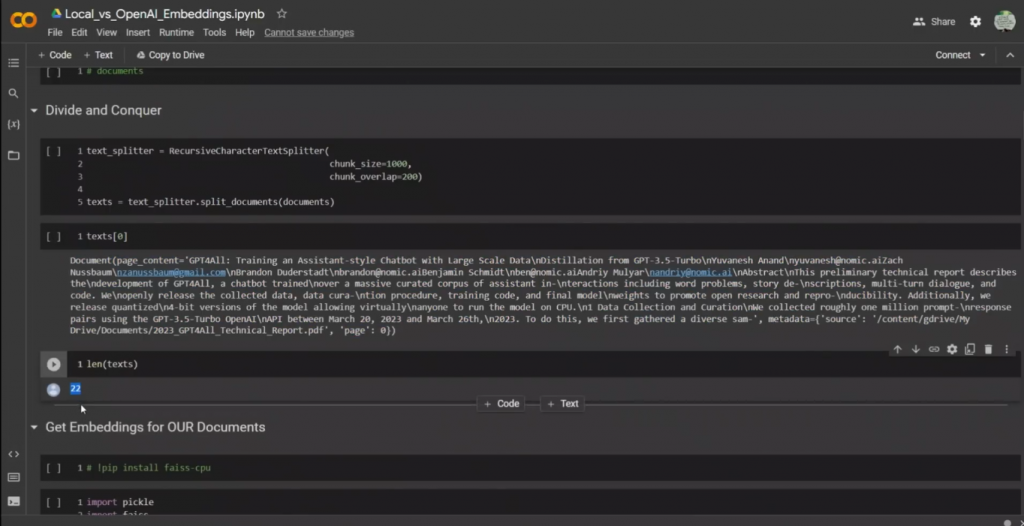Mirror cell in tab icon
This screenshot has height=526, width=1024.
tap(970, 350)
